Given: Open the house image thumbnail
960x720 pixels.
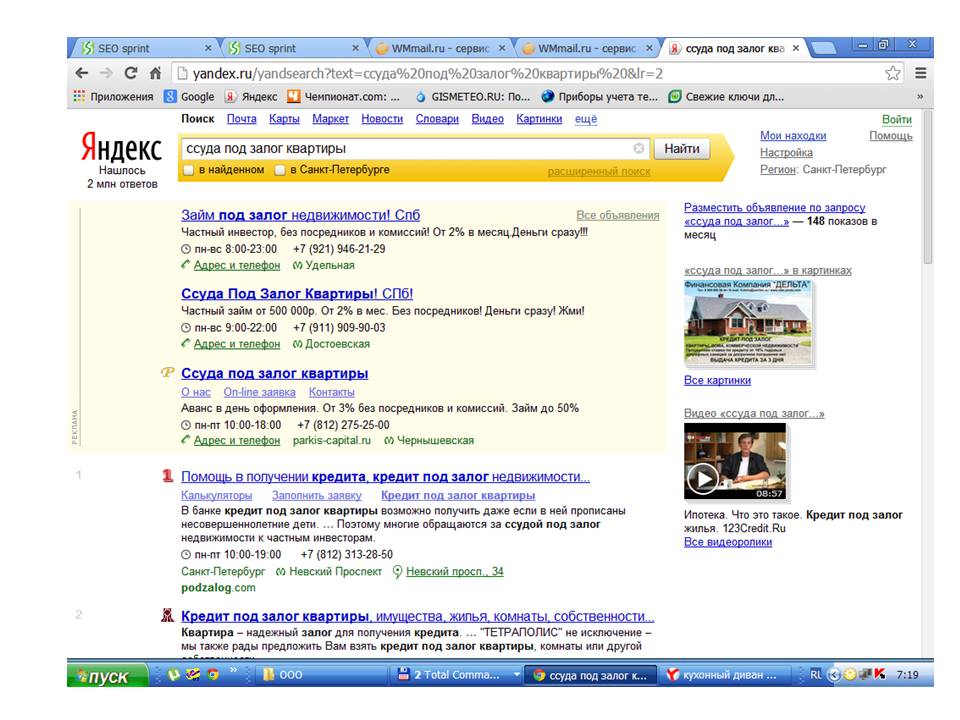Looking at the screenshot, I should pyautogui.click(x=749, y=324).
